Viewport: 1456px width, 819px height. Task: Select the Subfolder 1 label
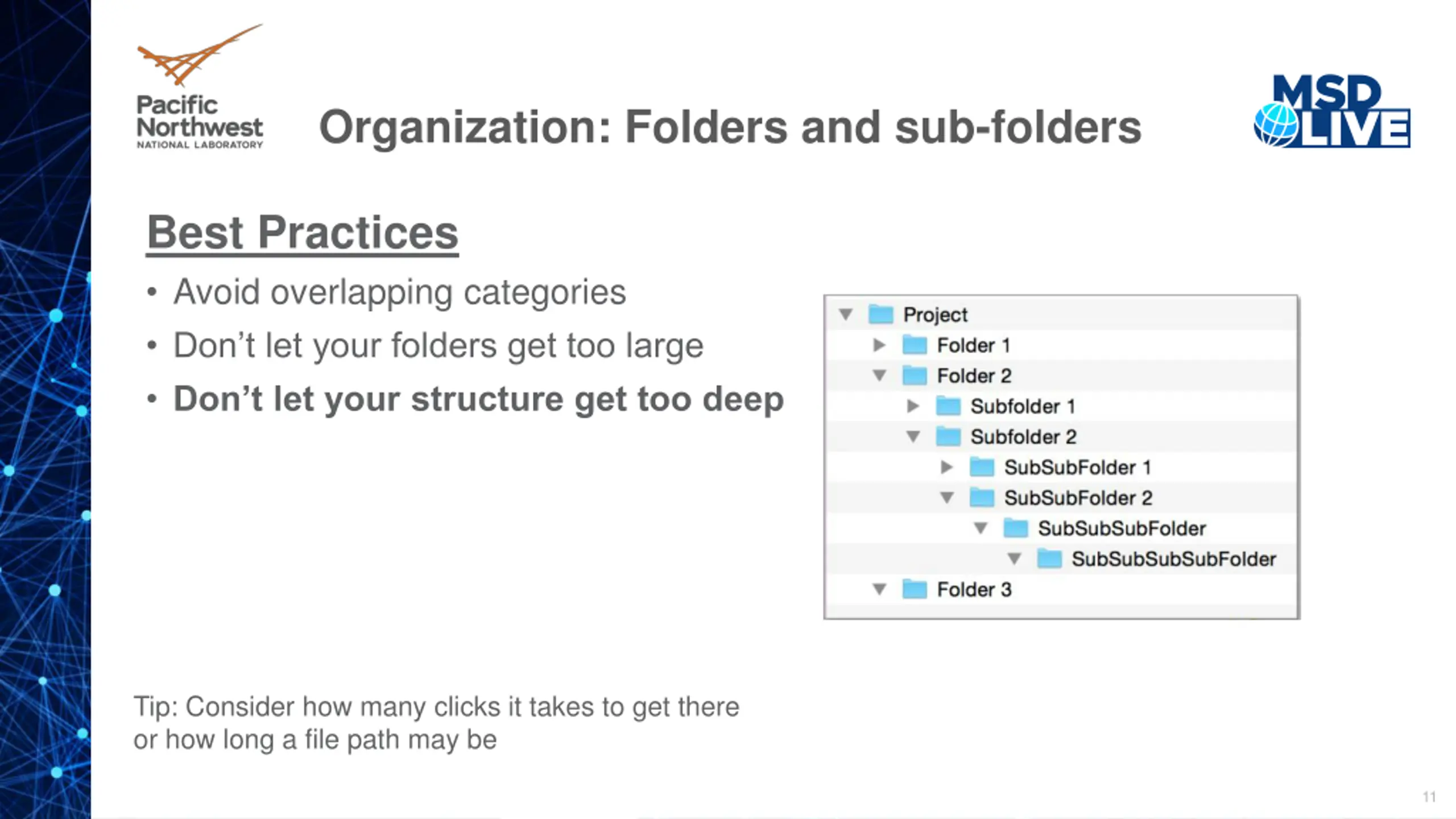[x=1023, y=407]
